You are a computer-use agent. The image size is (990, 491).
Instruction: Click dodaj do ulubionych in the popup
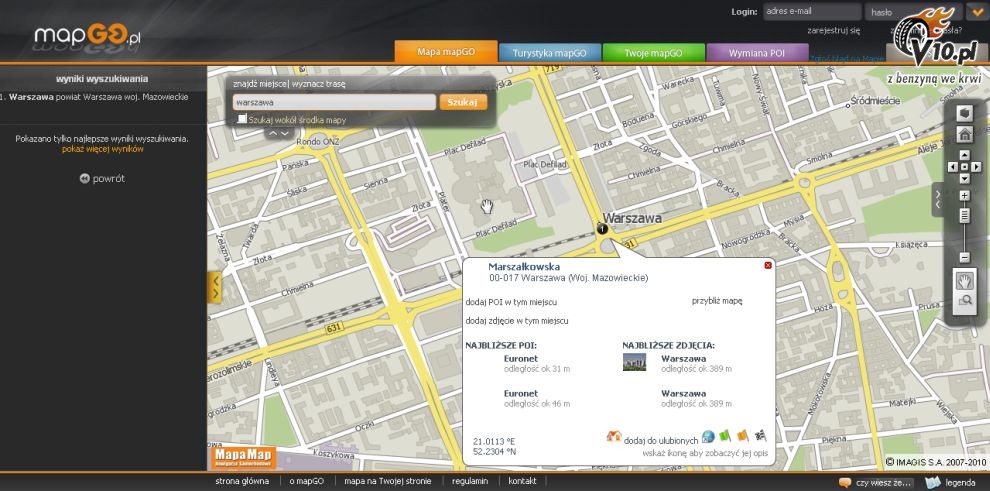click(661, 440)
